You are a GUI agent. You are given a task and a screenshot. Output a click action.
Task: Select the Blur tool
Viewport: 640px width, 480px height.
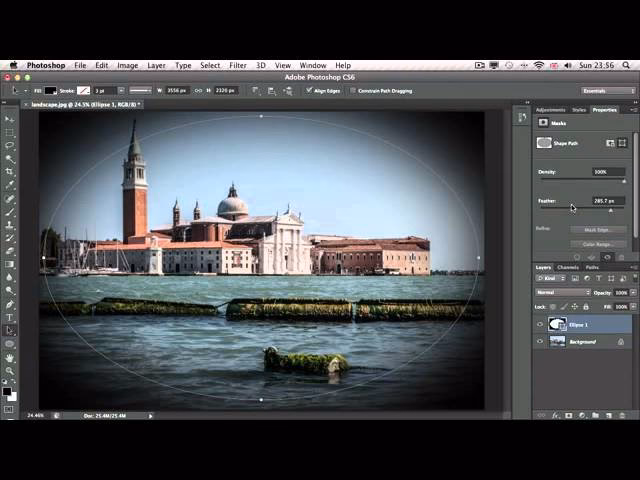point(9,278)
